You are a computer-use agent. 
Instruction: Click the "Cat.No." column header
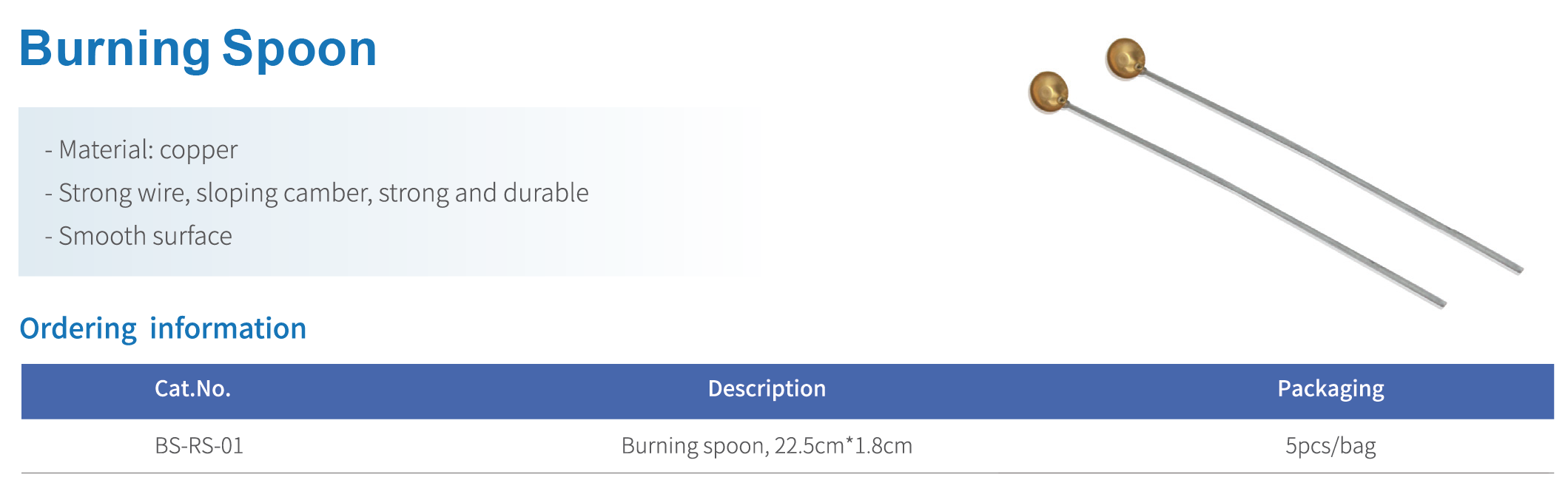pos(192,389)
